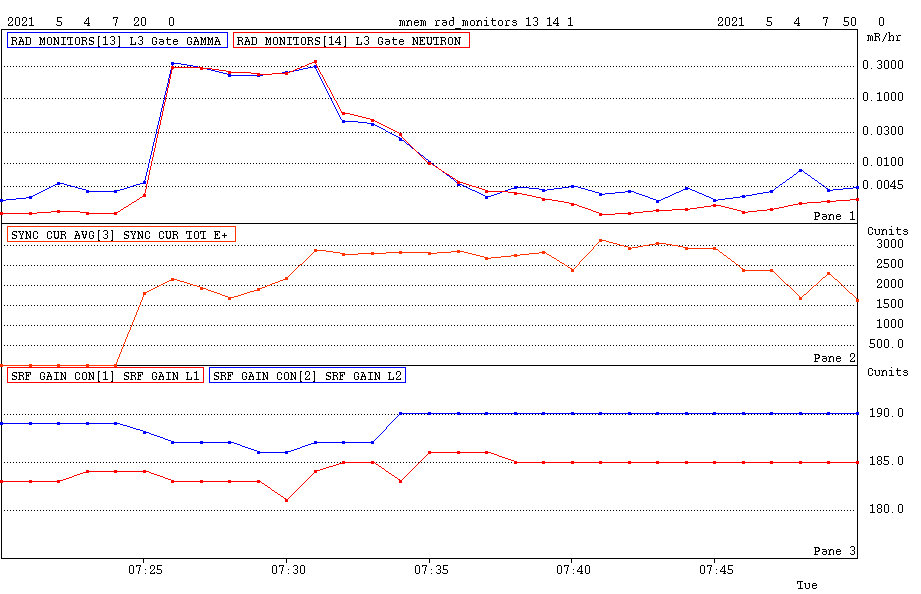This screenshot has width=921, height=594.
Task: Click the Cunits label above Pane 2 axis
Action: point(888,231)
